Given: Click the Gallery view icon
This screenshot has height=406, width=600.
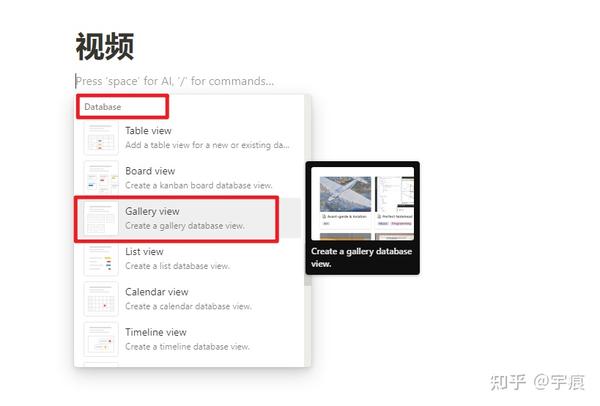Looking at the screenshot, I should tap(101, 218).
